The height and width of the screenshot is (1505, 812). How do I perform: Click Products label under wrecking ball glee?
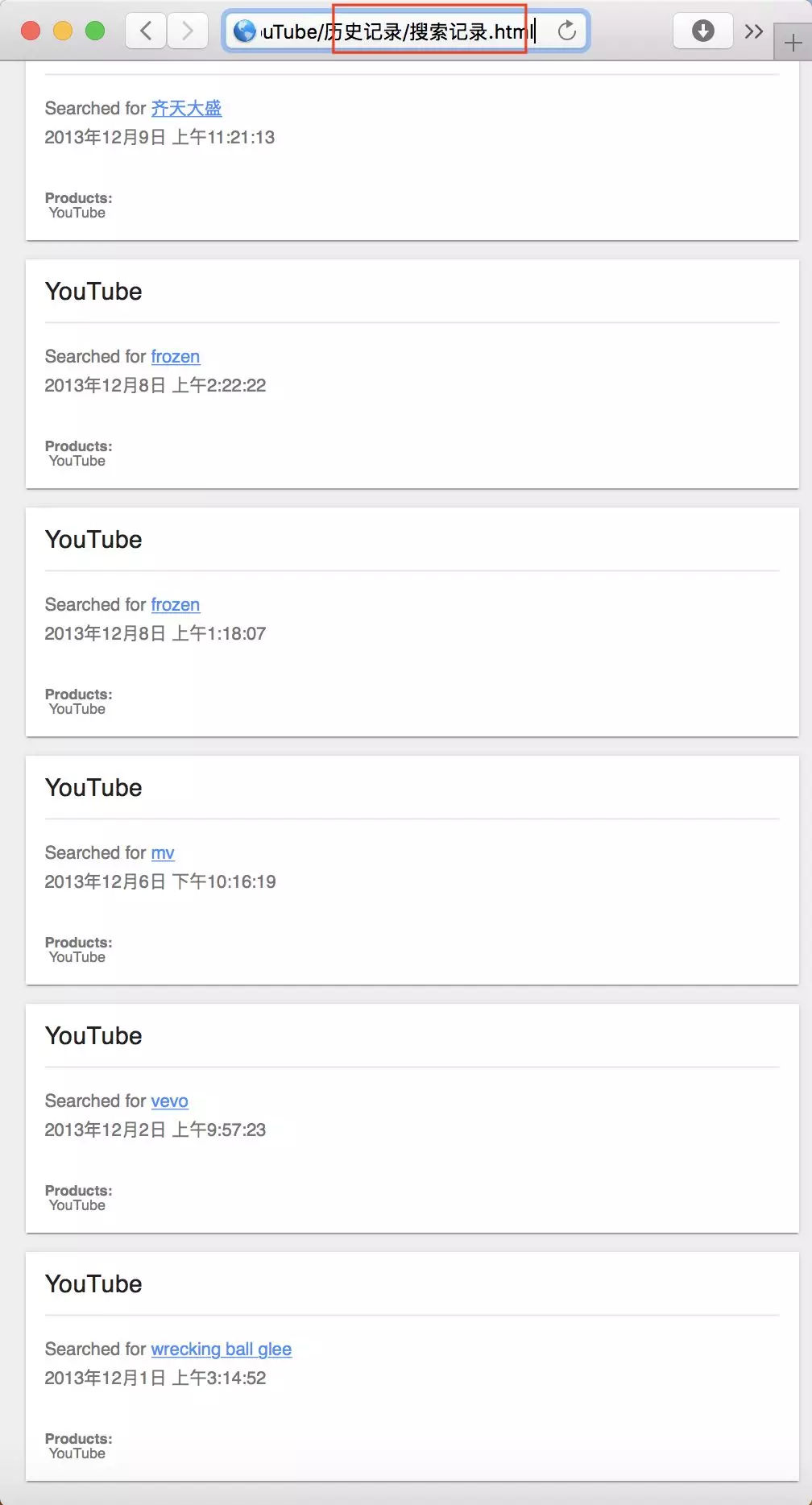78,1438
